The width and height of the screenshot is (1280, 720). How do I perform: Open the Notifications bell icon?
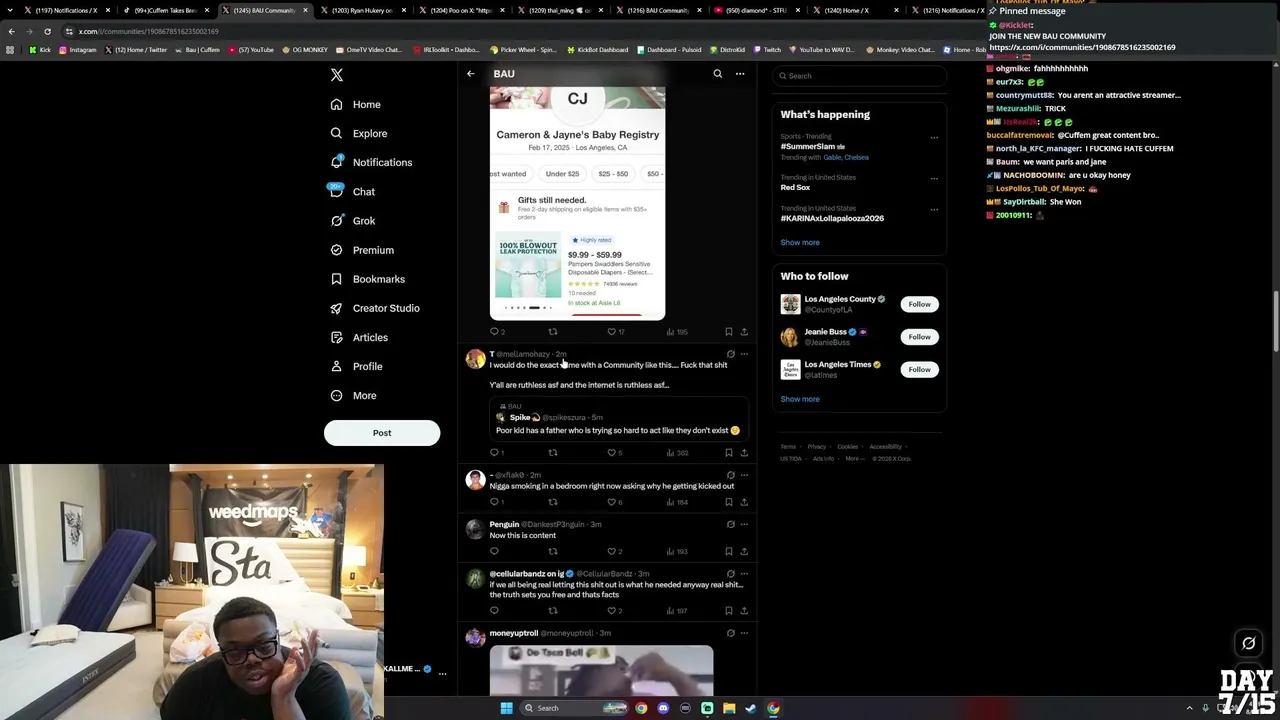(337, 162)
